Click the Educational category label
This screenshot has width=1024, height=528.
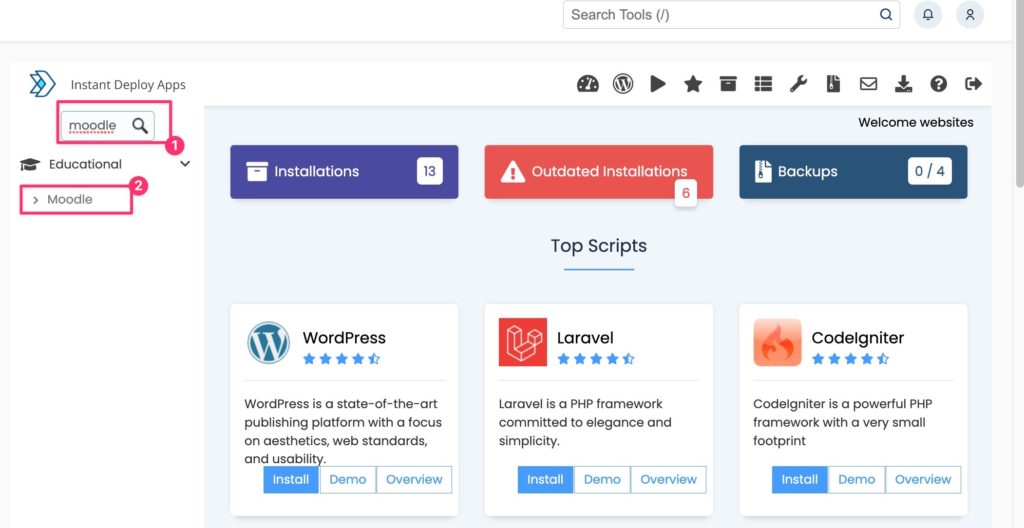pyautogui.click(x=86, y=164)
